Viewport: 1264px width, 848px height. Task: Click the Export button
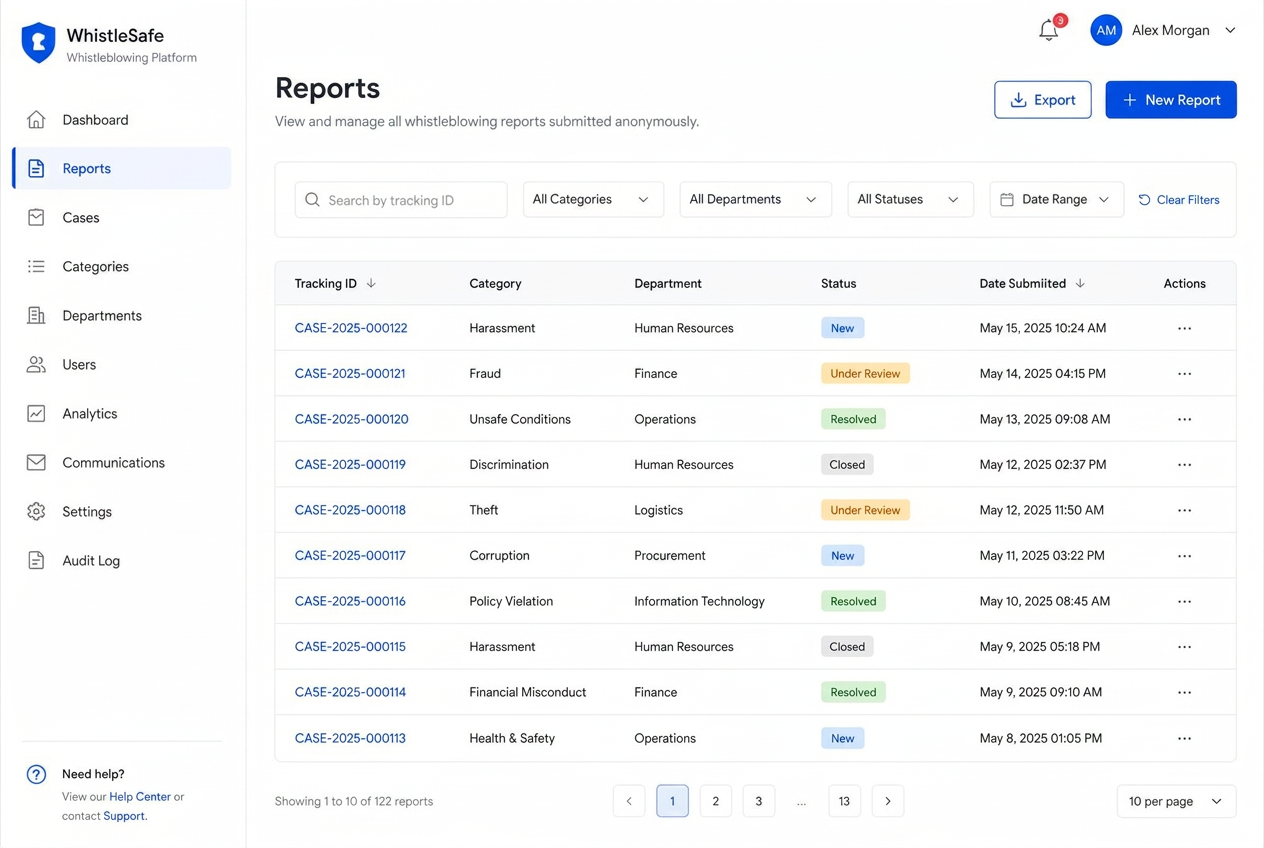tap(1043, 100)
